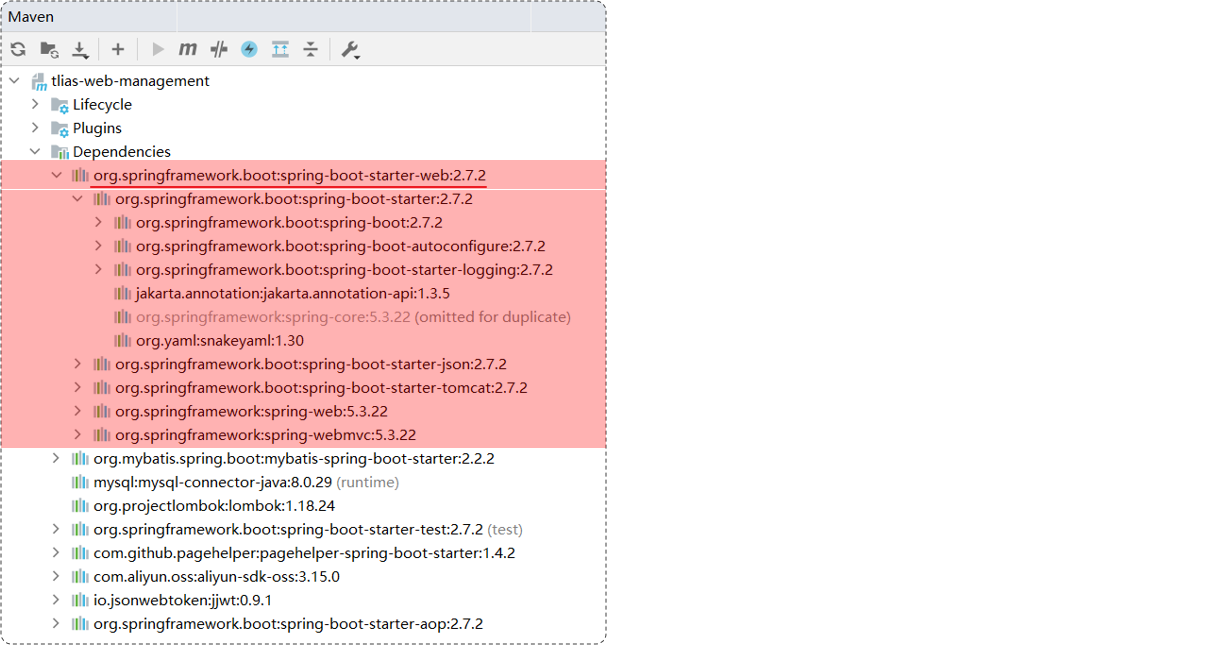Click library icon beside spring-boot-starter-tomcat:2.7.2

click(x=102, y=388)
